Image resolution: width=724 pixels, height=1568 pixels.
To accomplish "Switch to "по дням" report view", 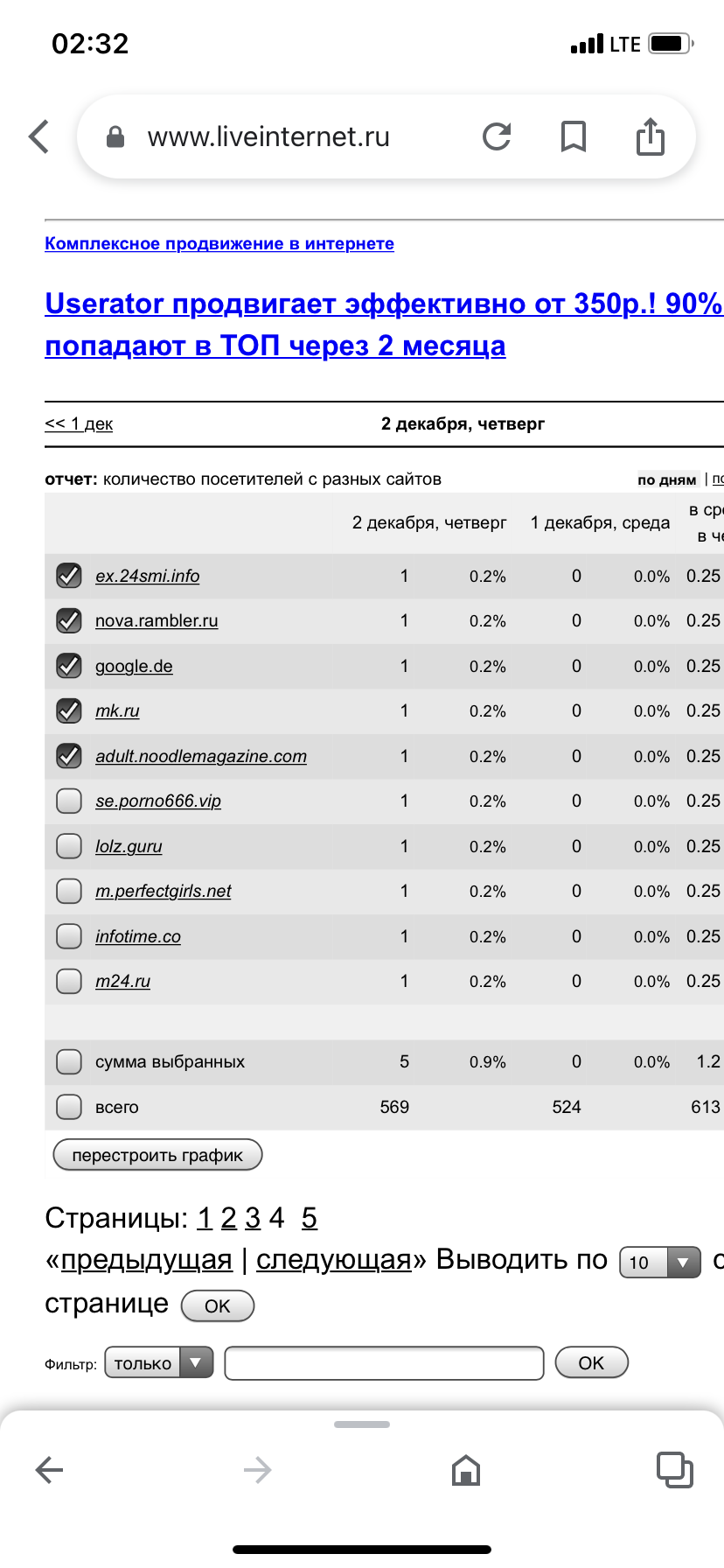I will 666,479.
